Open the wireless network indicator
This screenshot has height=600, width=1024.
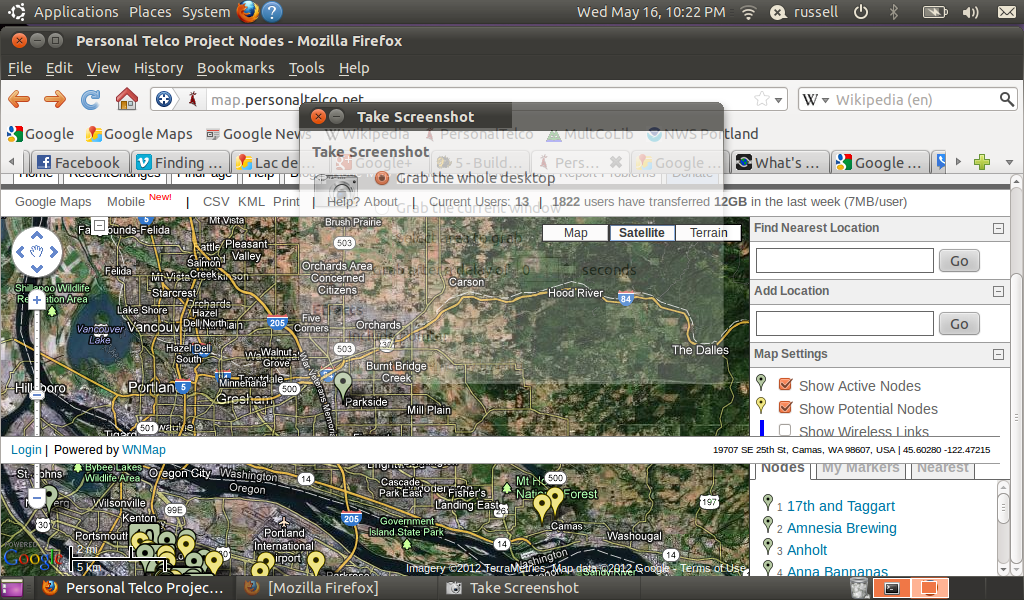(x=748, y=12)
